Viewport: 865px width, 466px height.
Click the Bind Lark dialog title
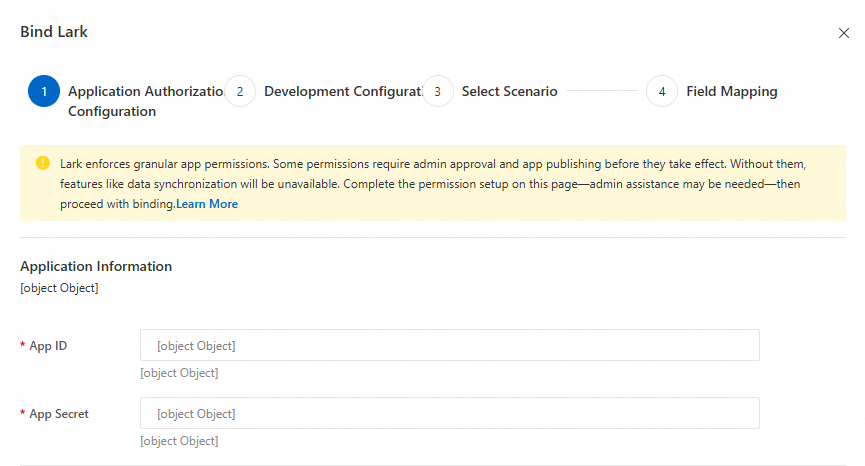click(54, 31)
